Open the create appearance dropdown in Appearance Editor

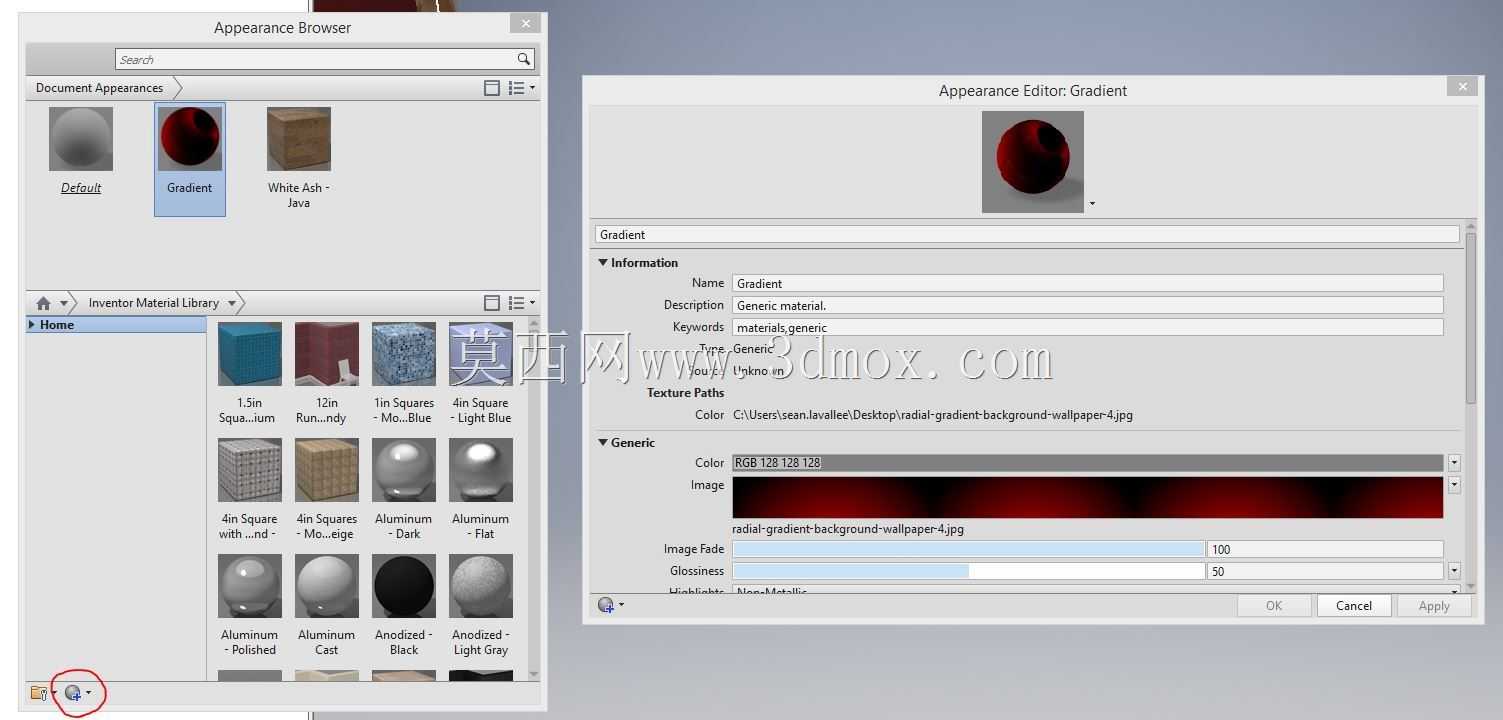click(x=621, y=605)
